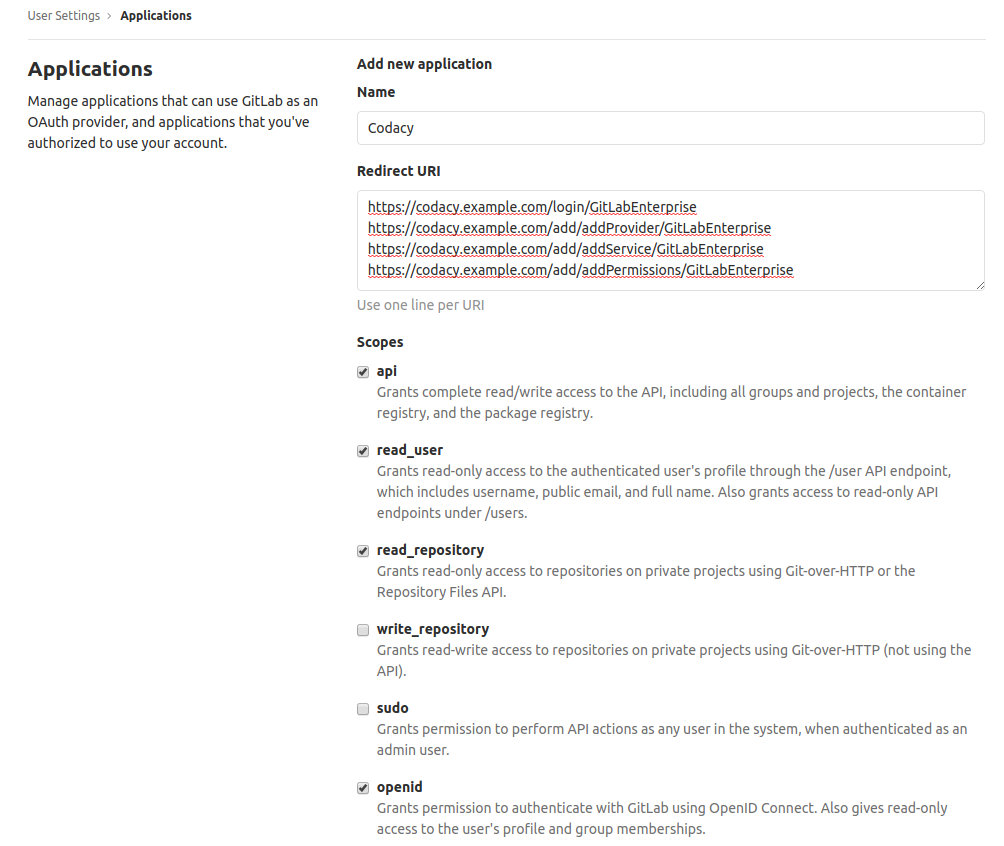
Task: Uncheck the read_repository scope
Action: 363,550
